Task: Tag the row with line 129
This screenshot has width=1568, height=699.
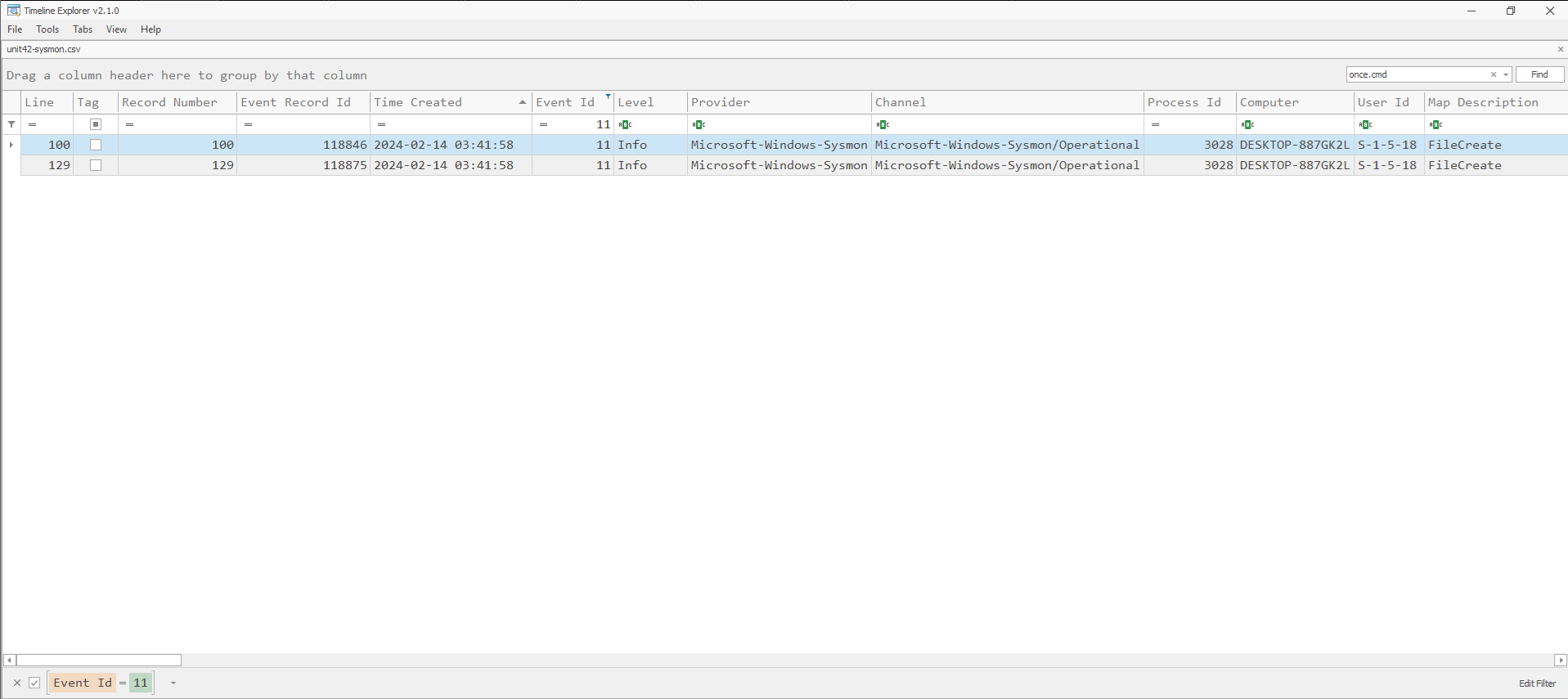Action: point(96,165)
